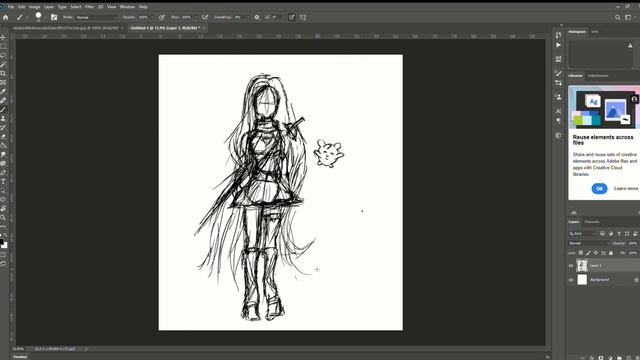Select the Move tool in toolbar
Image resolution: width=640 pixels, height=360 pixels.
tap(3, 38)
